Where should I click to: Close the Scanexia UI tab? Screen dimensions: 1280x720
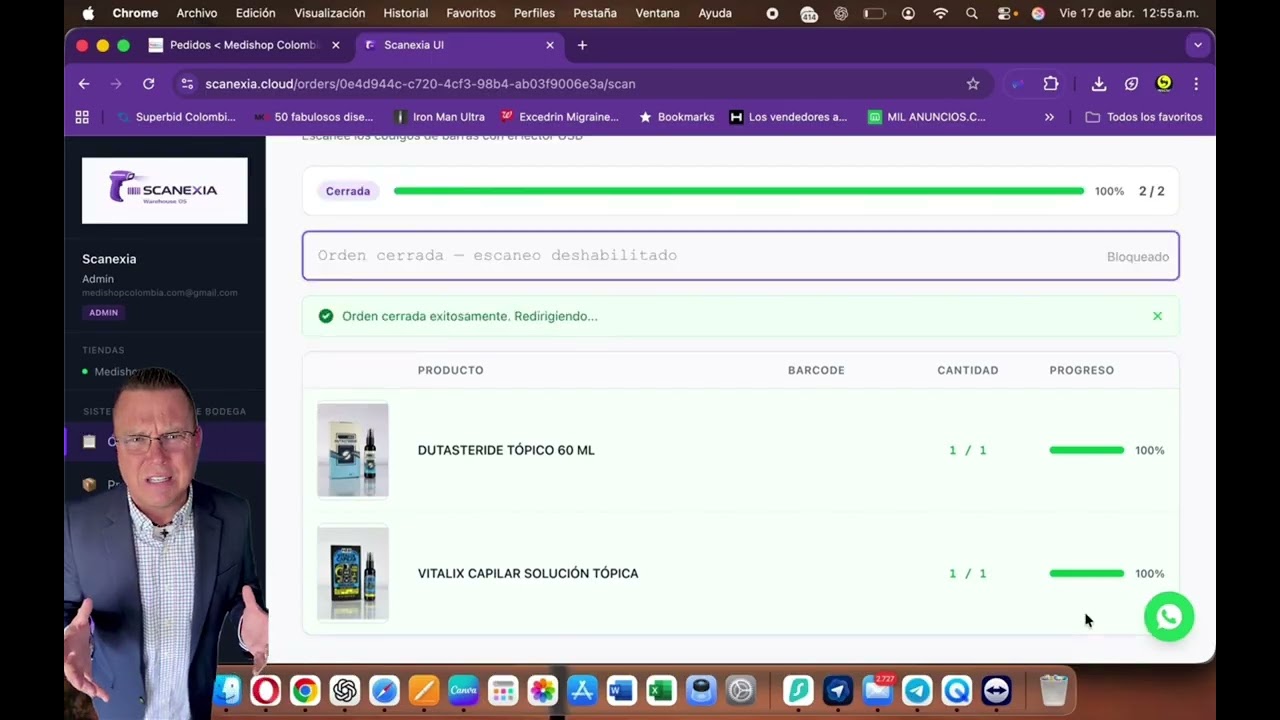(550, 45)
